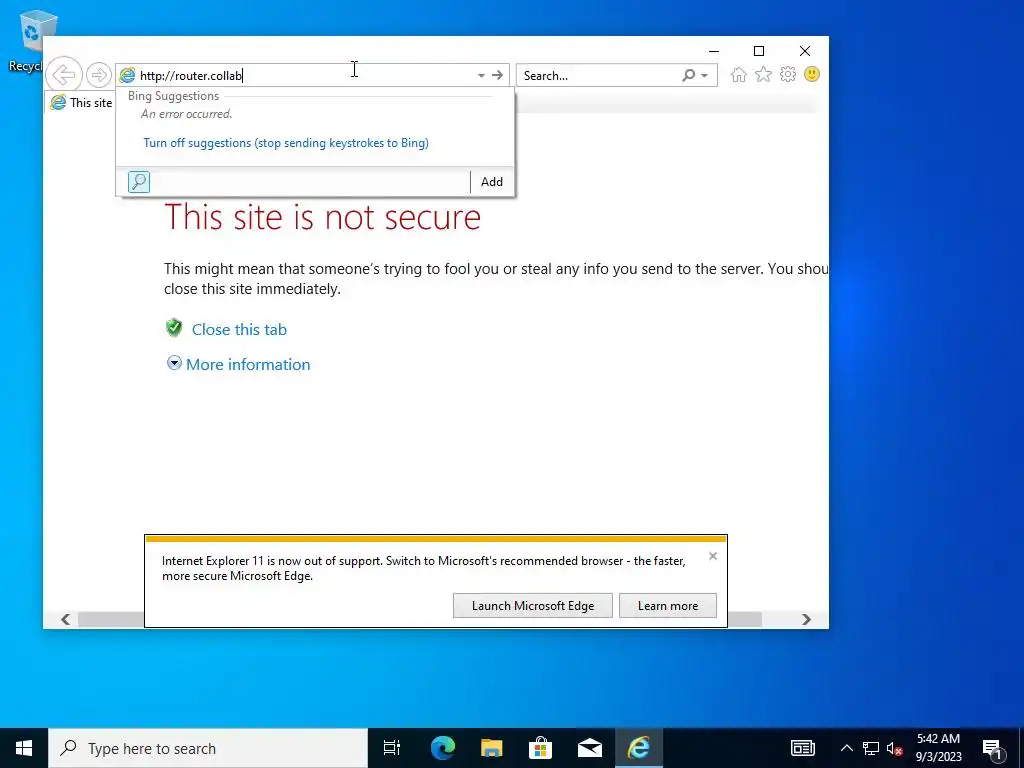Click the taskbar 'Type here to search' box
The height and width of the screenshot is (768, 1024).
point(208,748)
